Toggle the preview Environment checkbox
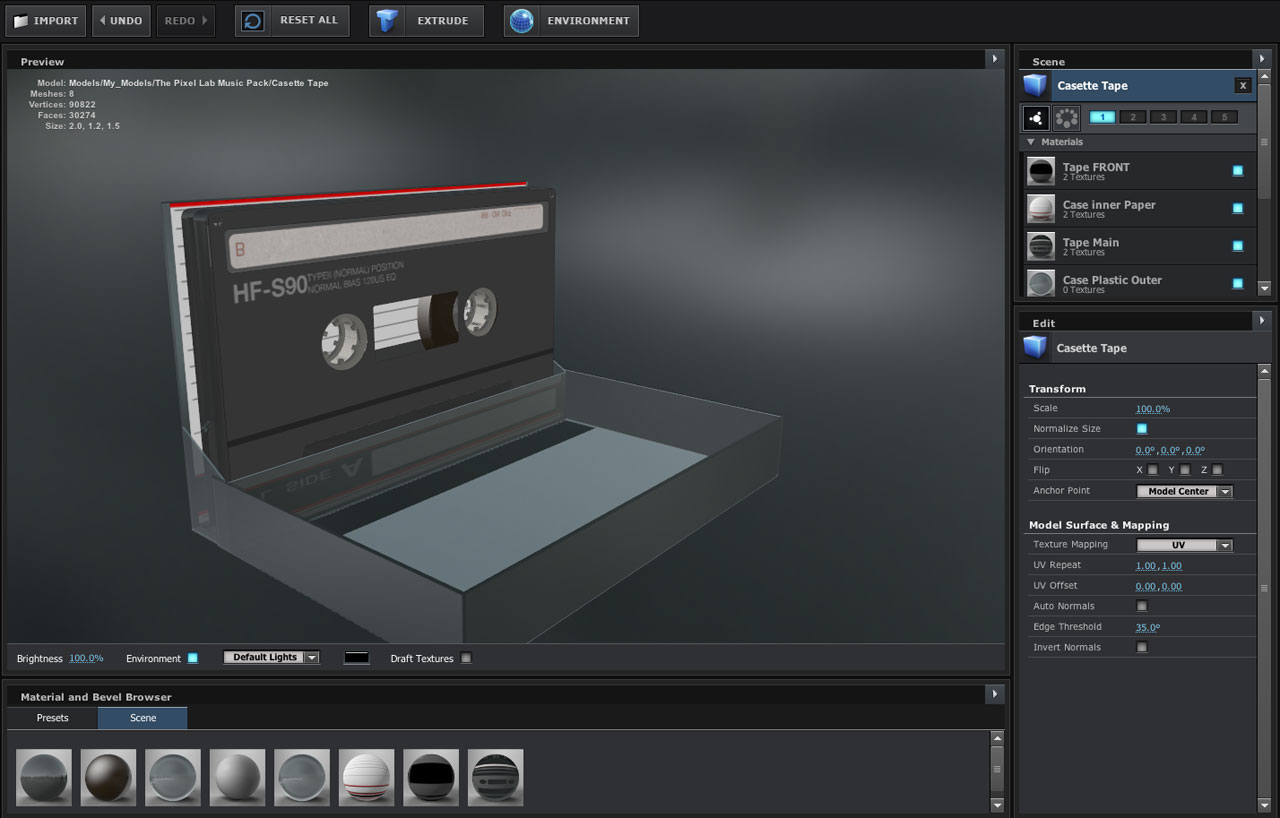Screen dimensions: 1280x818 point(193,658)
